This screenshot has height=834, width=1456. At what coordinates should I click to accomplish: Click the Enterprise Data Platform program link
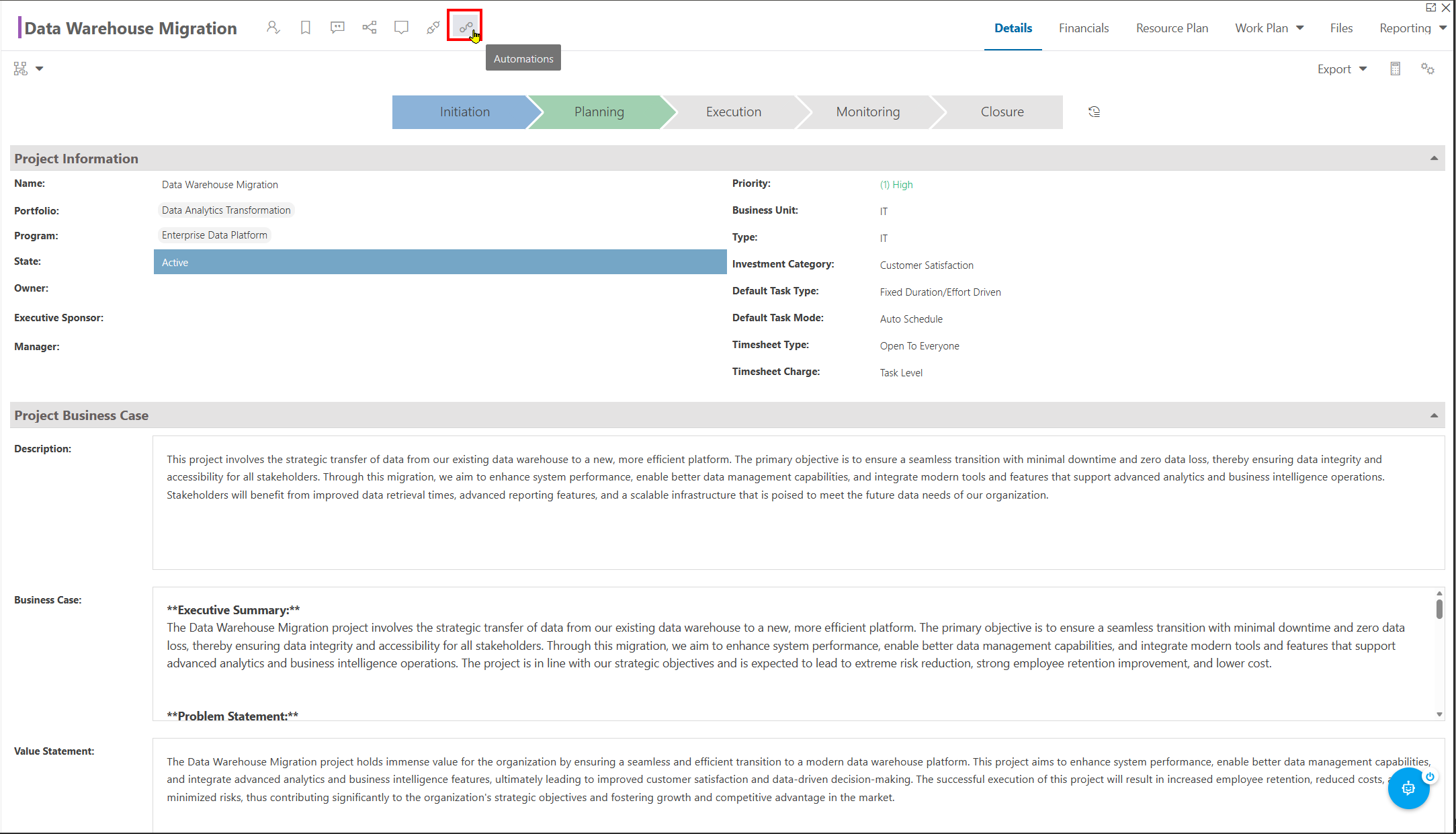click(214, 235)
